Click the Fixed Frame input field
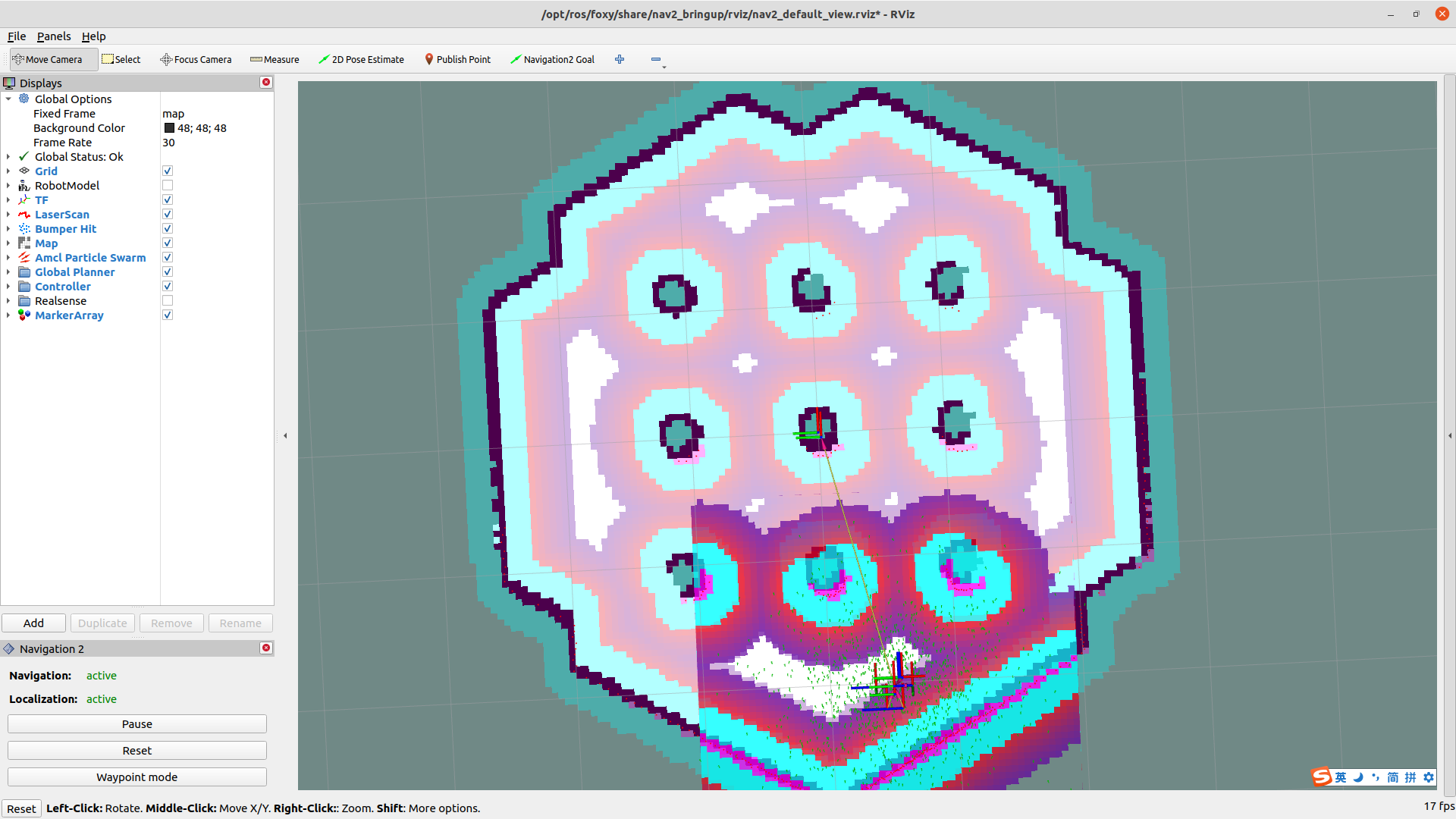Image resolution: width=1456 pixels, height=819 pixels. [x=210, y=113]
